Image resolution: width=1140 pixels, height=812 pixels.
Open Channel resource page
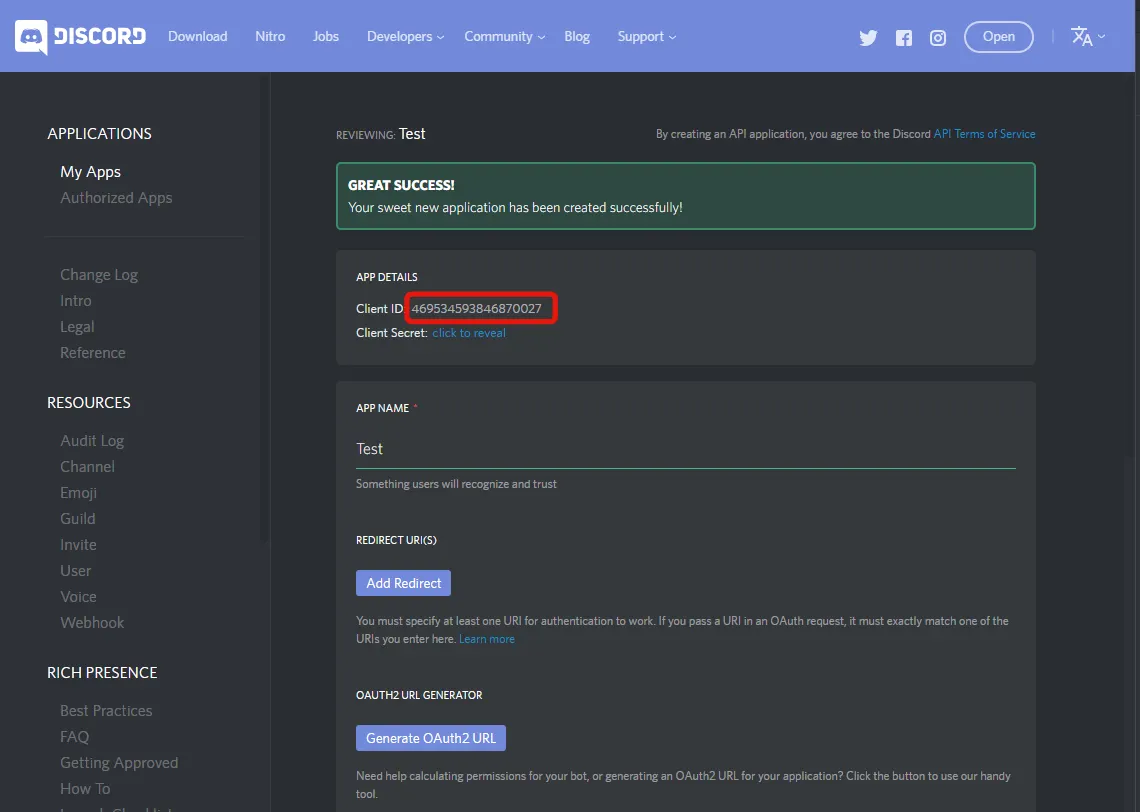pos(87,467)
